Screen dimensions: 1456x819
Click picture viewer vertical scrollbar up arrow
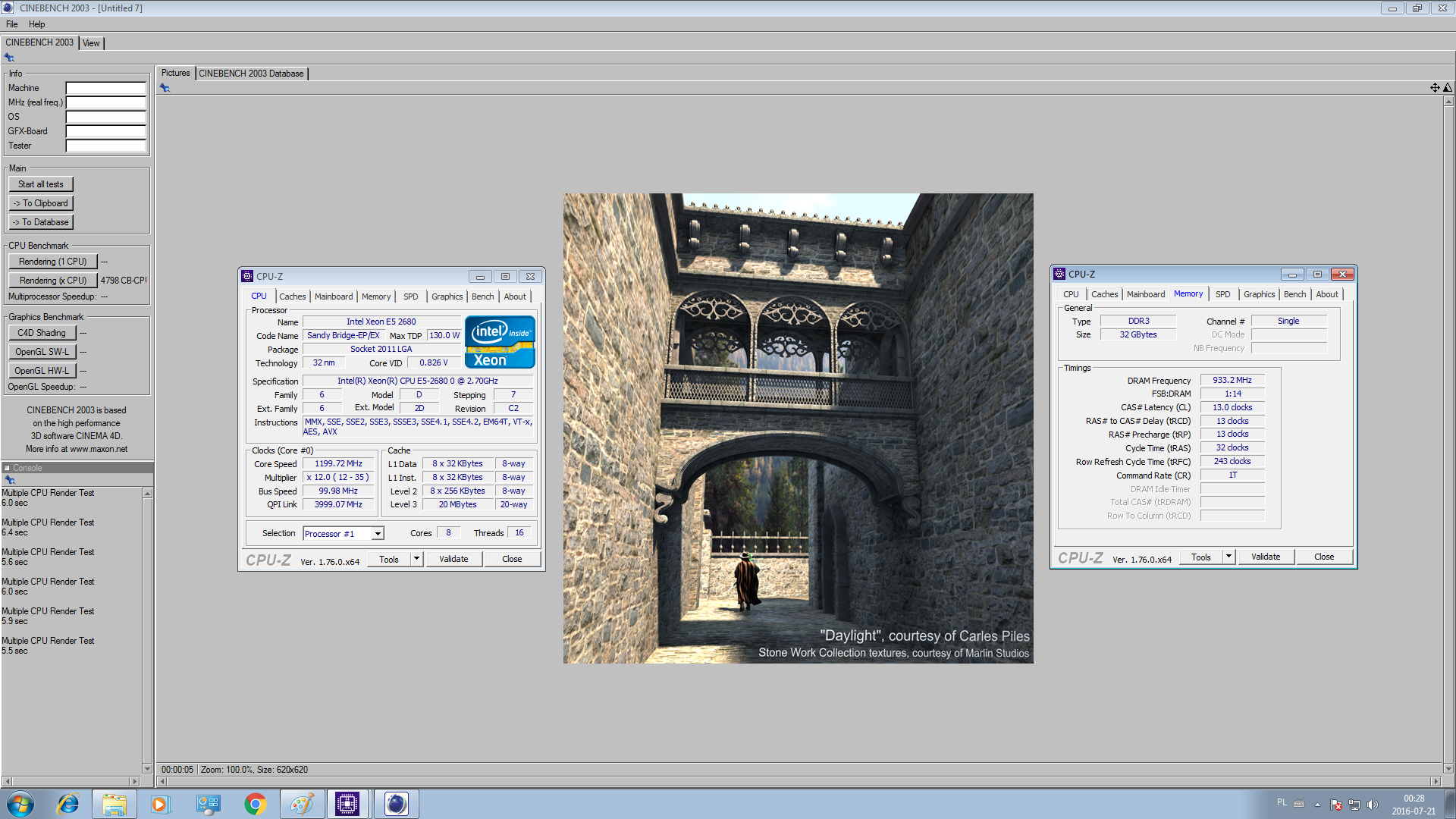click(1448, 102)
